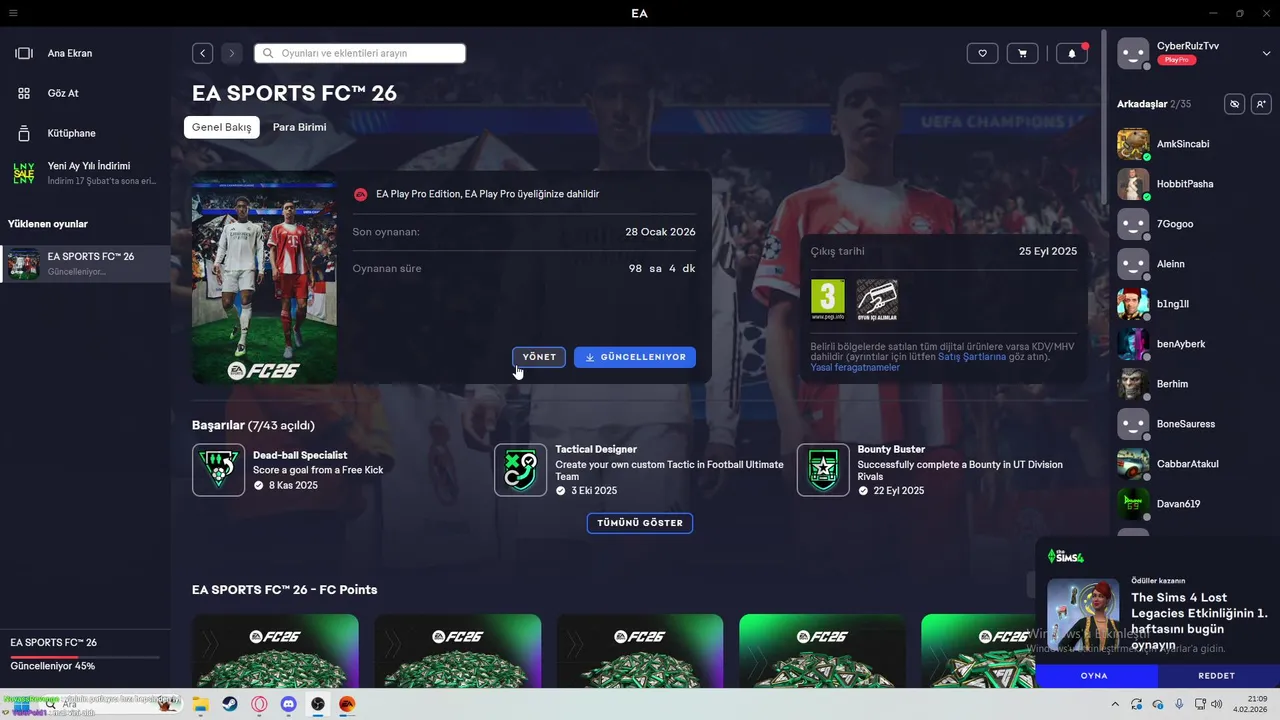1280x720 pixels.
Task: Open shopping cart icon
Action: 1022,53
